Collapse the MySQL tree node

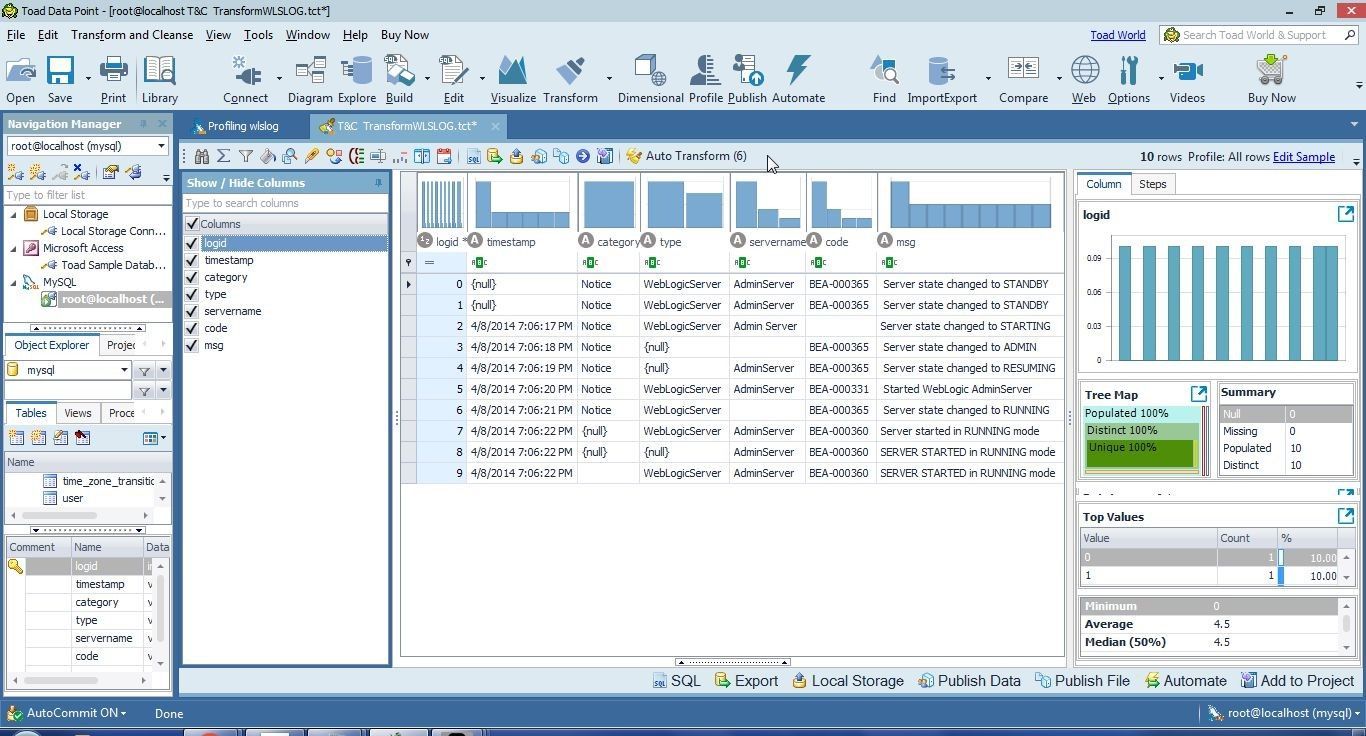(x=14, y=282)
